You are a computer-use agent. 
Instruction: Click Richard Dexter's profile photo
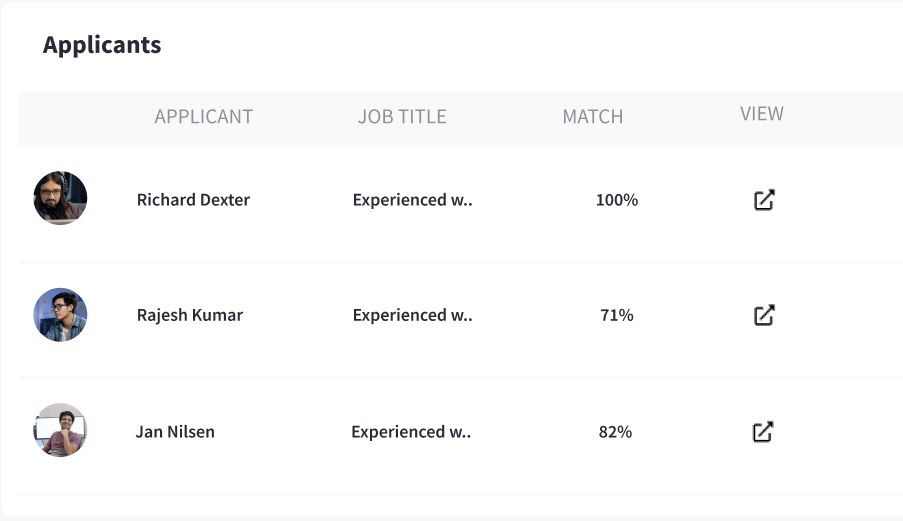coord(60,198)
